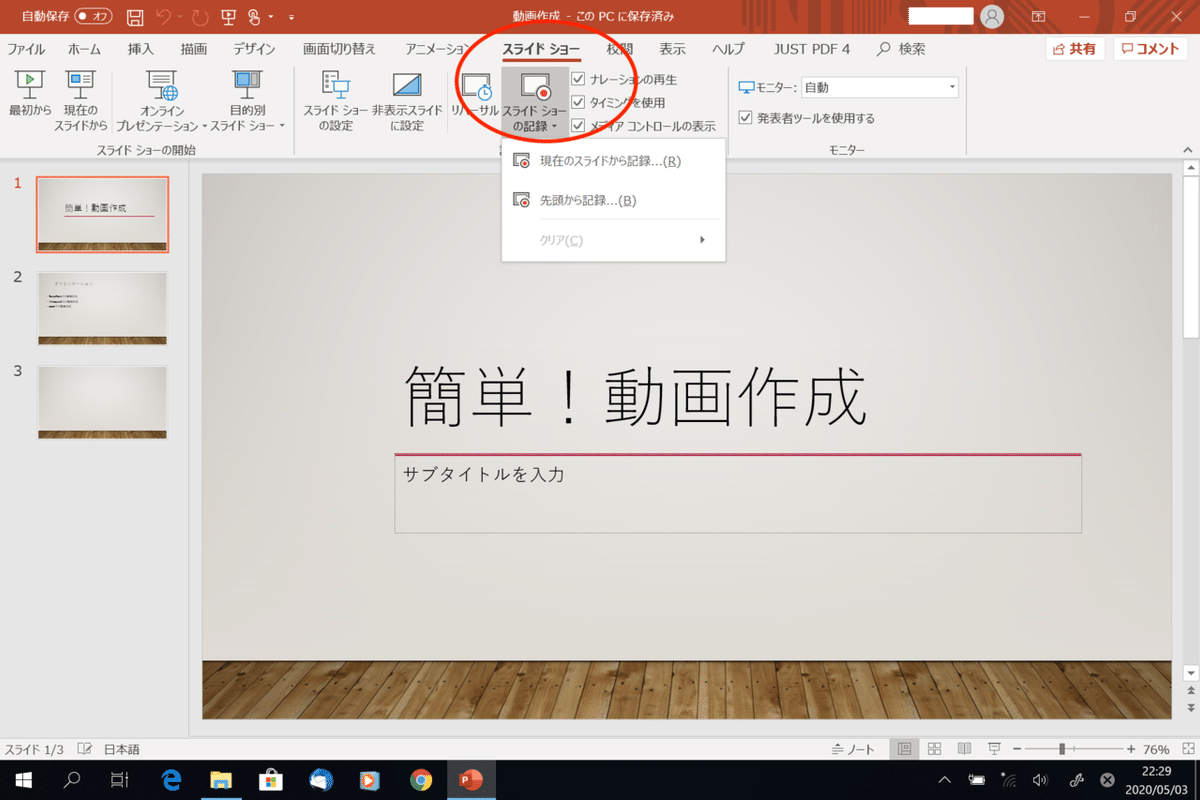
Task: Click the search (検索) box in ribbon
Action: [x=902, y=49]
